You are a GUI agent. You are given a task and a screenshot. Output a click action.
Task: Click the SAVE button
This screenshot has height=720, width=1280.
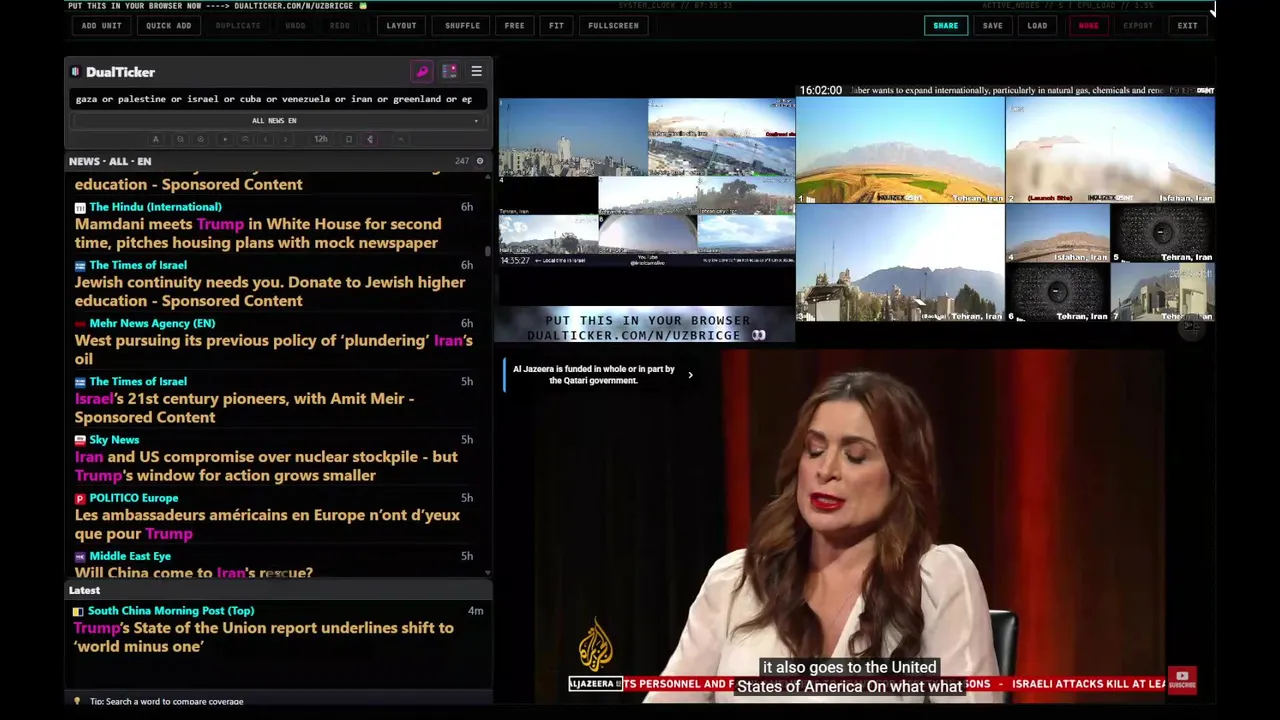[993, 25]
